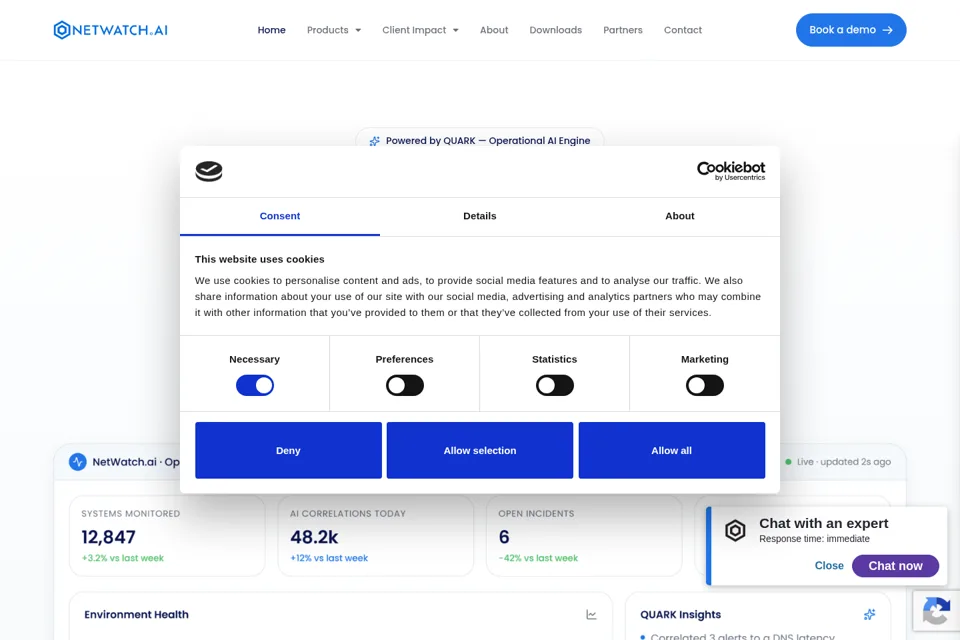Click 'This website uses cookies' heading
Screen dimensions: 960x640
[260, 259]
